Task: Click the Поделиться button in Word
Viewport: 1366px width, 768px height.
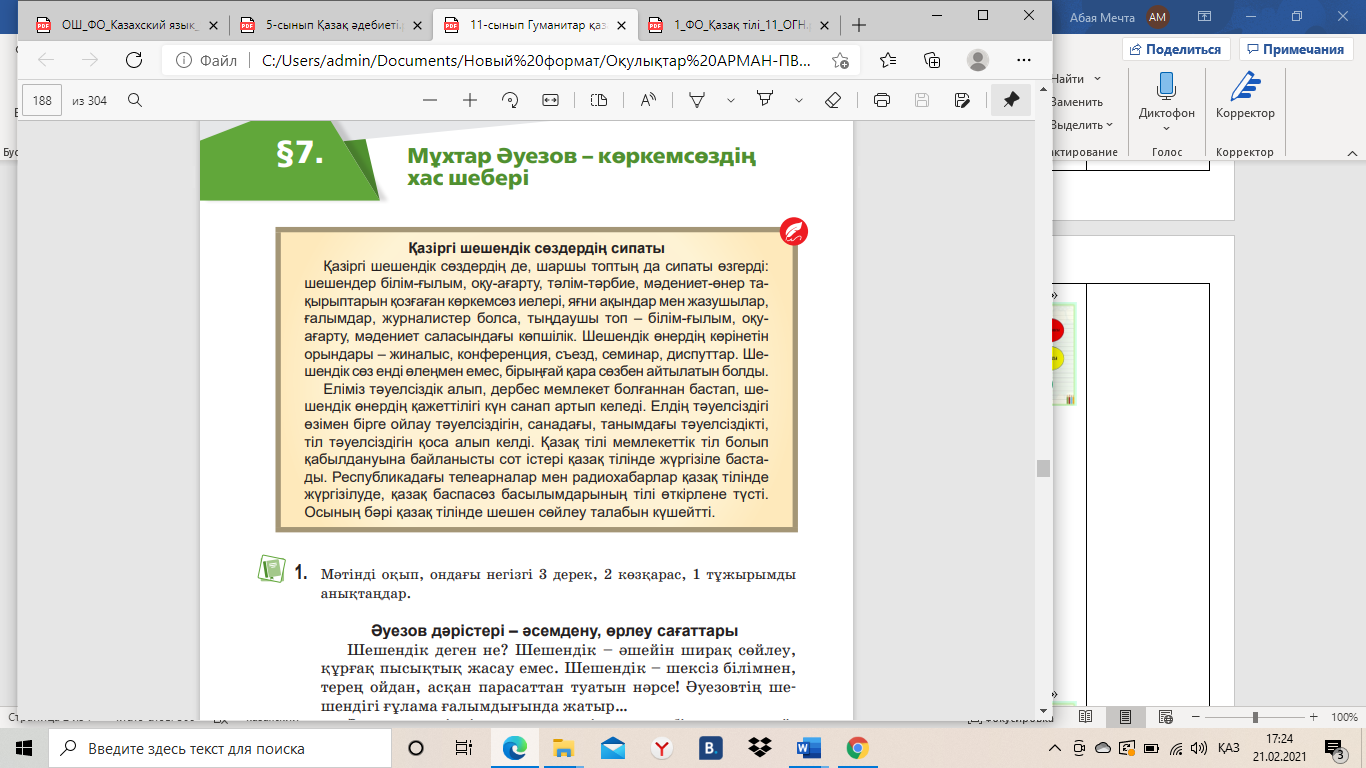Action: point(1176,49)
